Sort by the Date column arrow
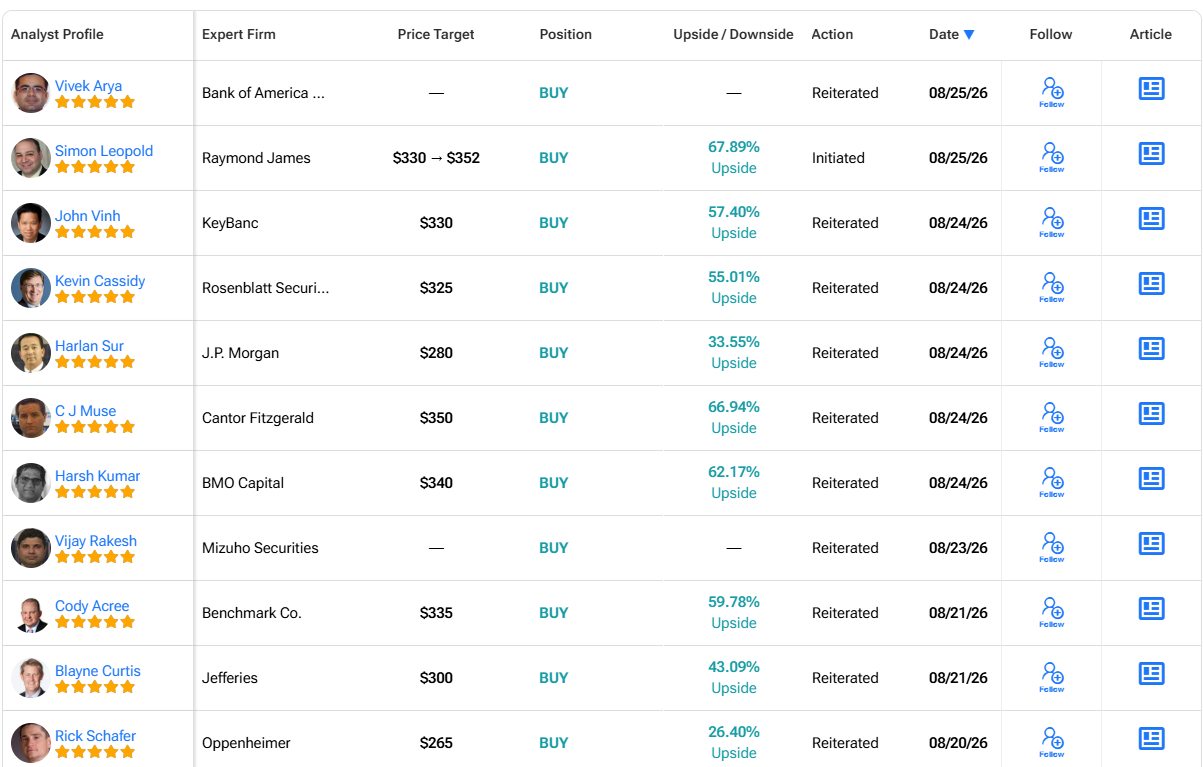The height and width of the screenshot is (767, 1203). [x=969, y=35]
